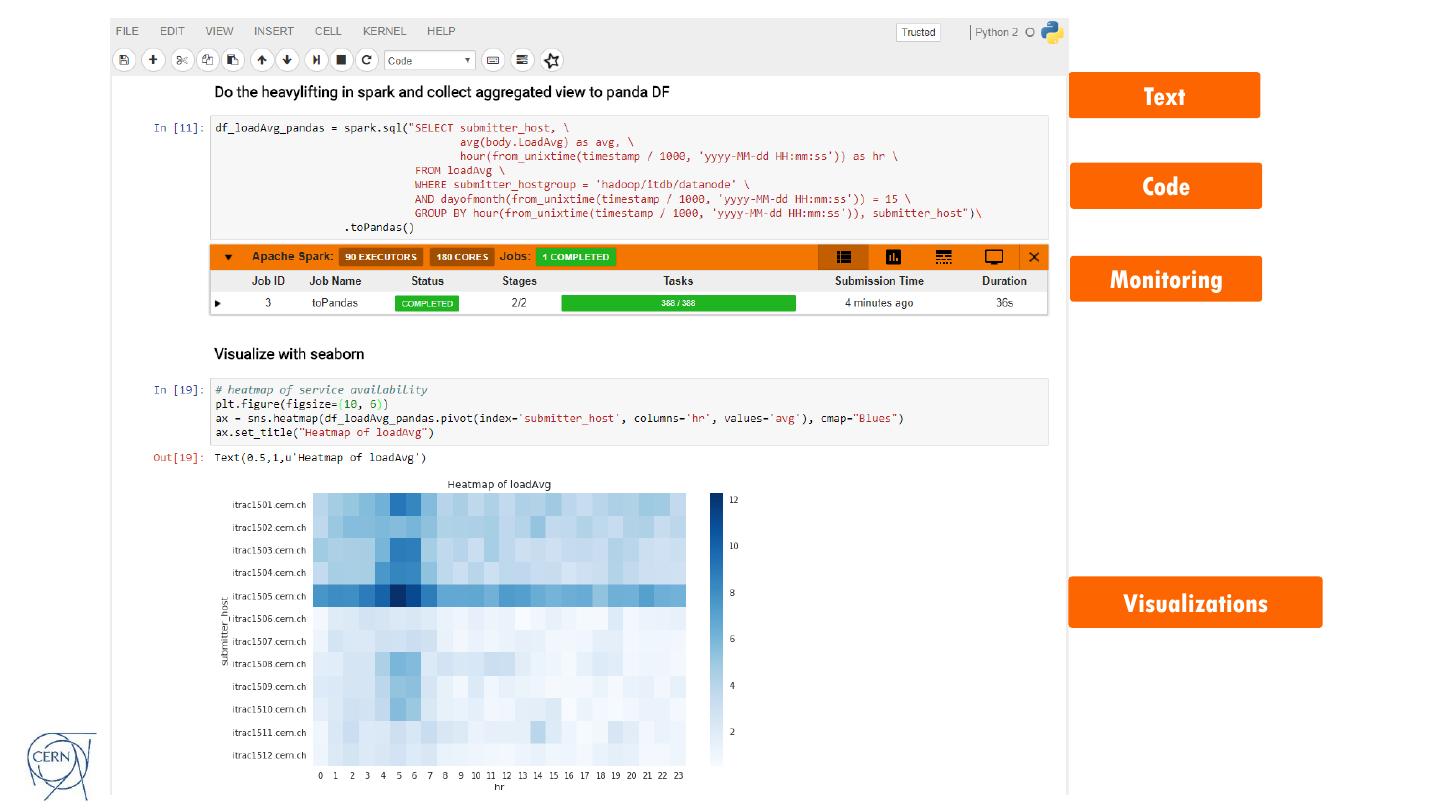Switch Spark monitor to the event timeline view
1440x810 pixels.
(x=943, y=257)
